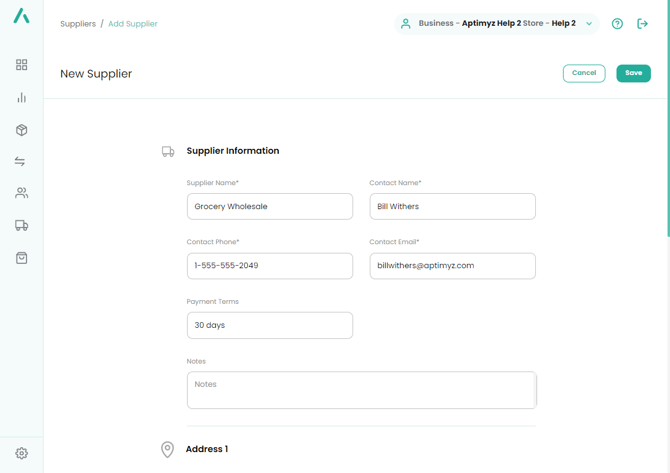
Task: Click the transfers arrows icon in sidebar
Action: point(21,161)
